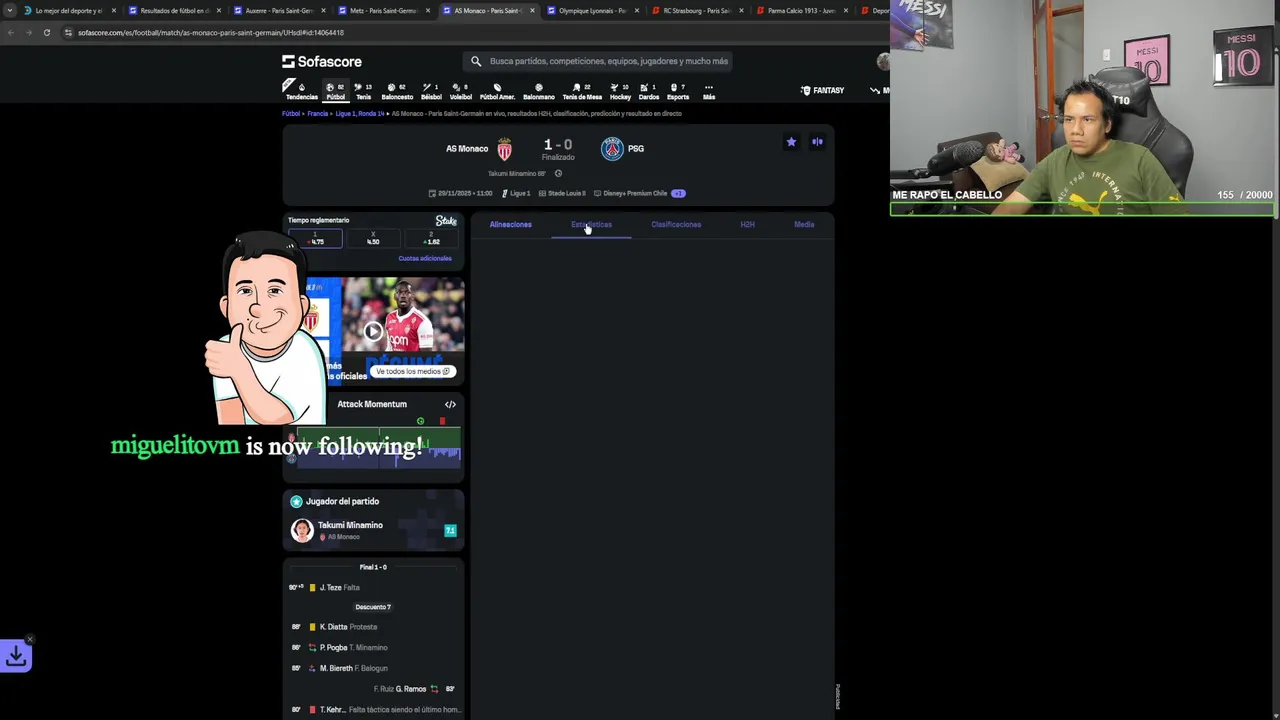
Task: Switch to the Auxerre - Paris Saint-Germain tab
Action: coord(278,11)
